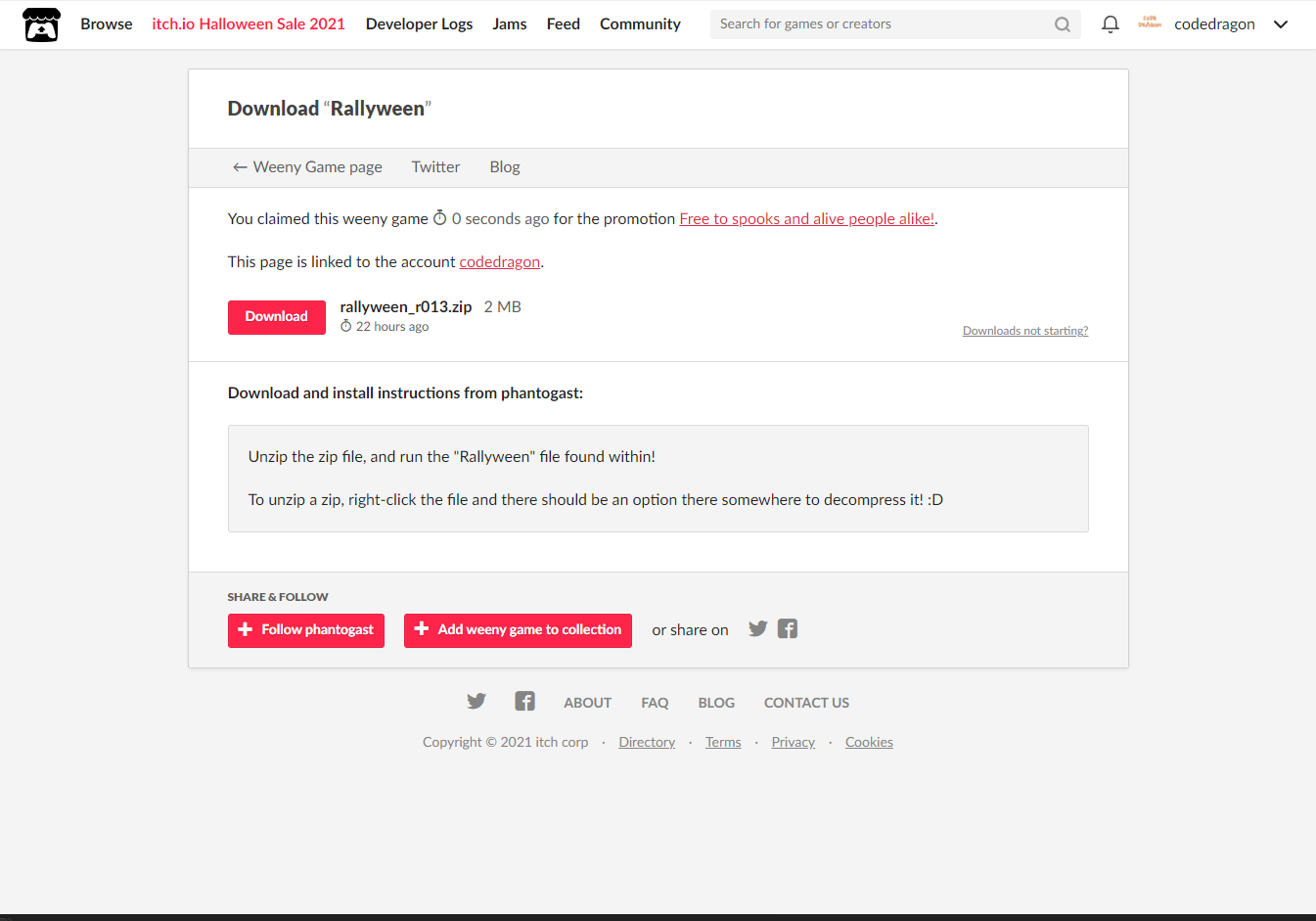Click the 'Download "Rallyween"' heading
1316x921 pixels.
tap(330, 109)
